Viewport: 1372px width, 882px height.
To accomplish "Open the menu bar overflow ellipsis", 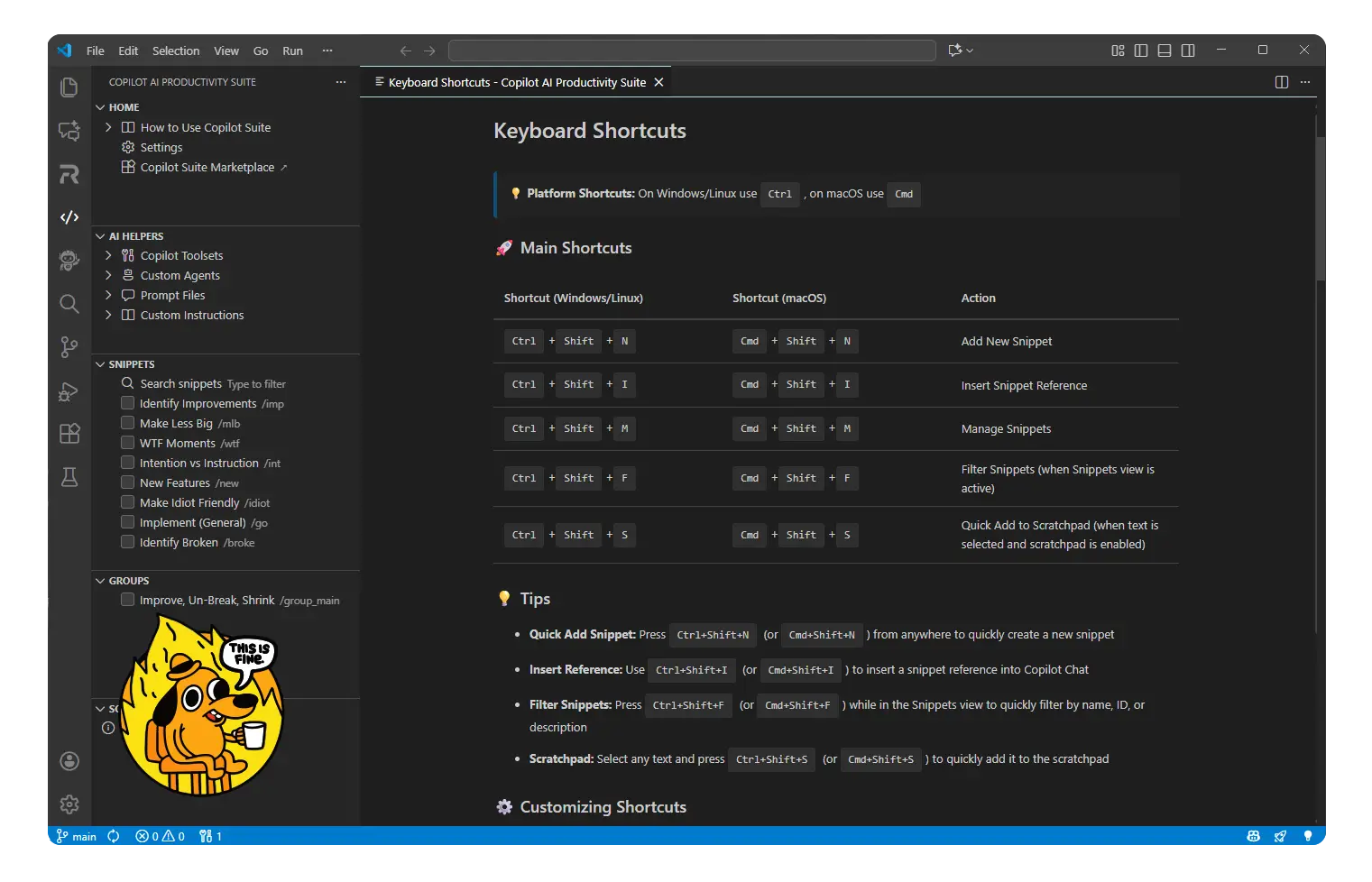I will (327, 51).
